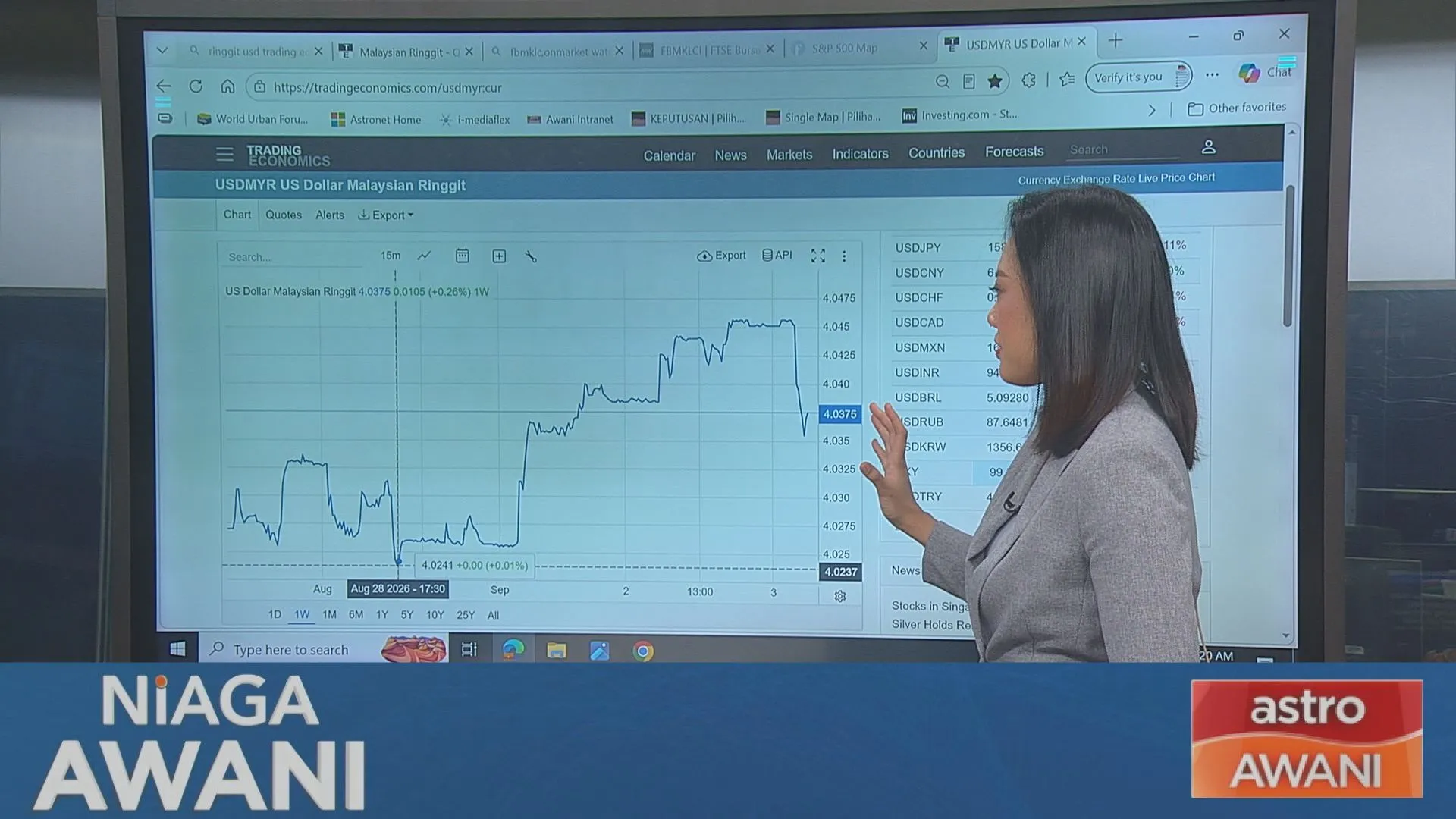Open the browser extensions puzzle icon
The image size is (1456, 819).
pos(1029,80)
